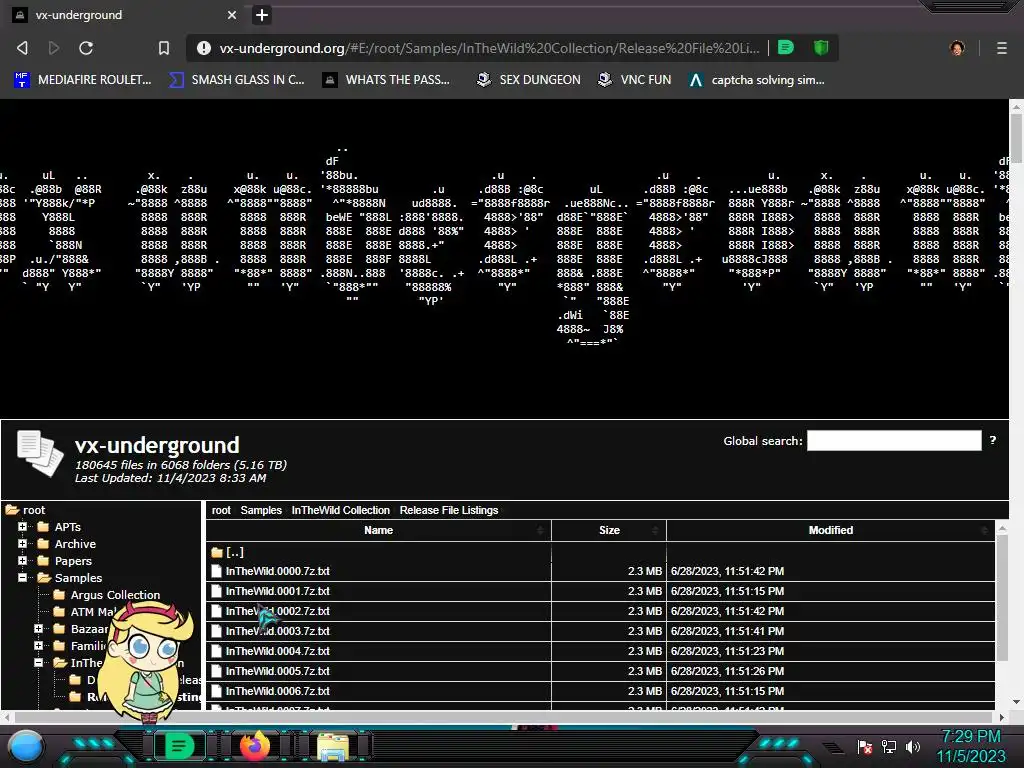
Task: Sort file list by Name column
Action: 379,530
